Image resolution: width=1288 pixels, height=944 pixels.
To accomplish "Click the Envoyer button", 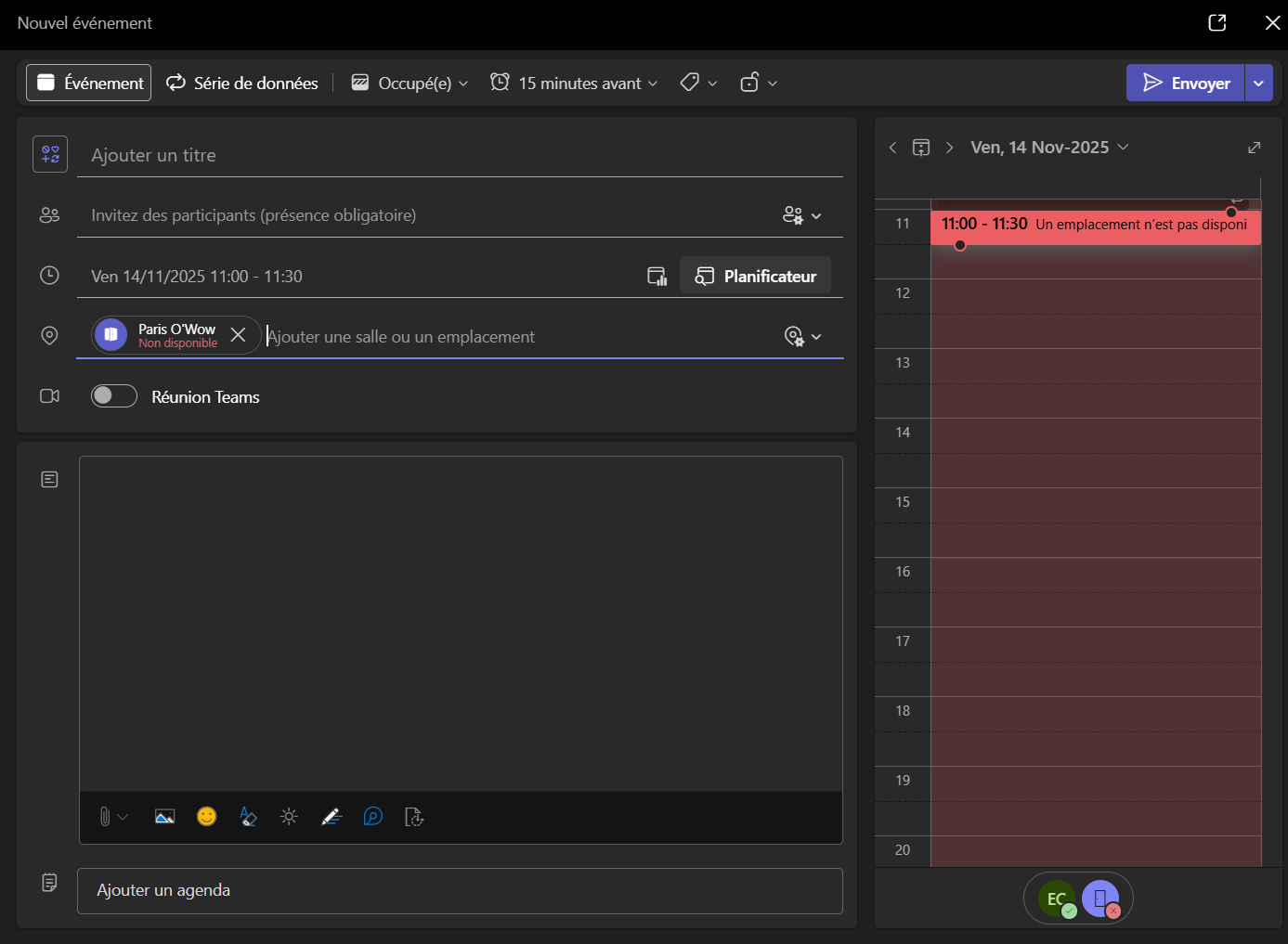I will coord(1186,83).
